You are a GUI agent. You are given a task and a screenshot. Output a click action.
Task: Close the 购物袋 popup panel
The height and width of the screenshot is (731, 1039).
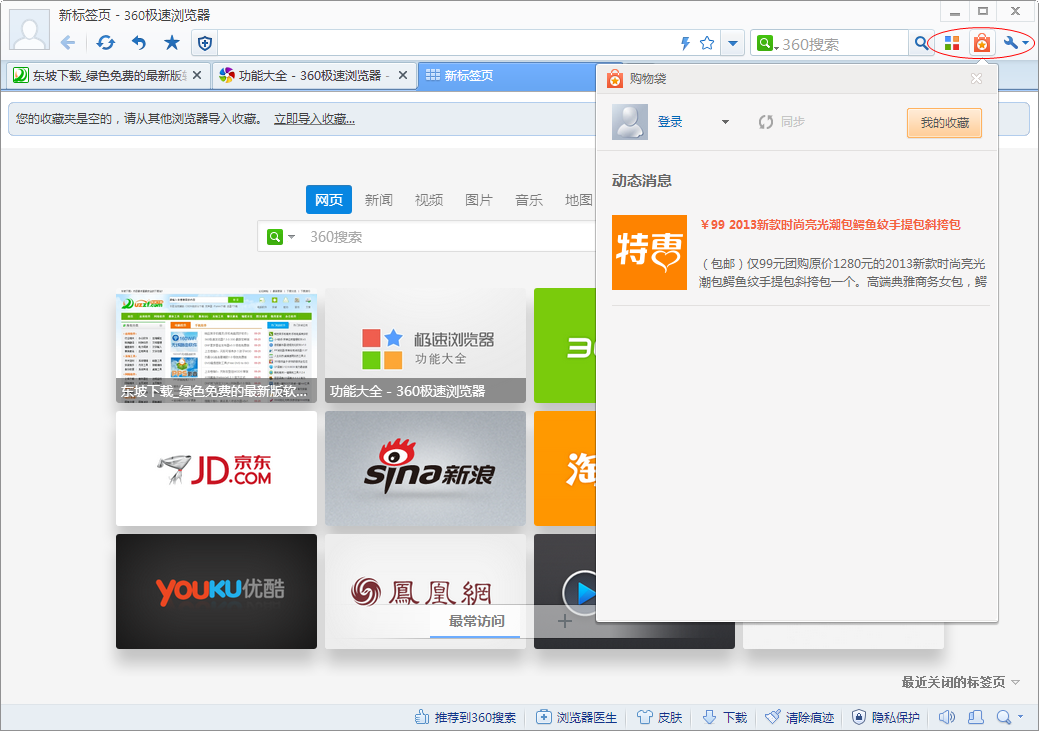point(976,79)
